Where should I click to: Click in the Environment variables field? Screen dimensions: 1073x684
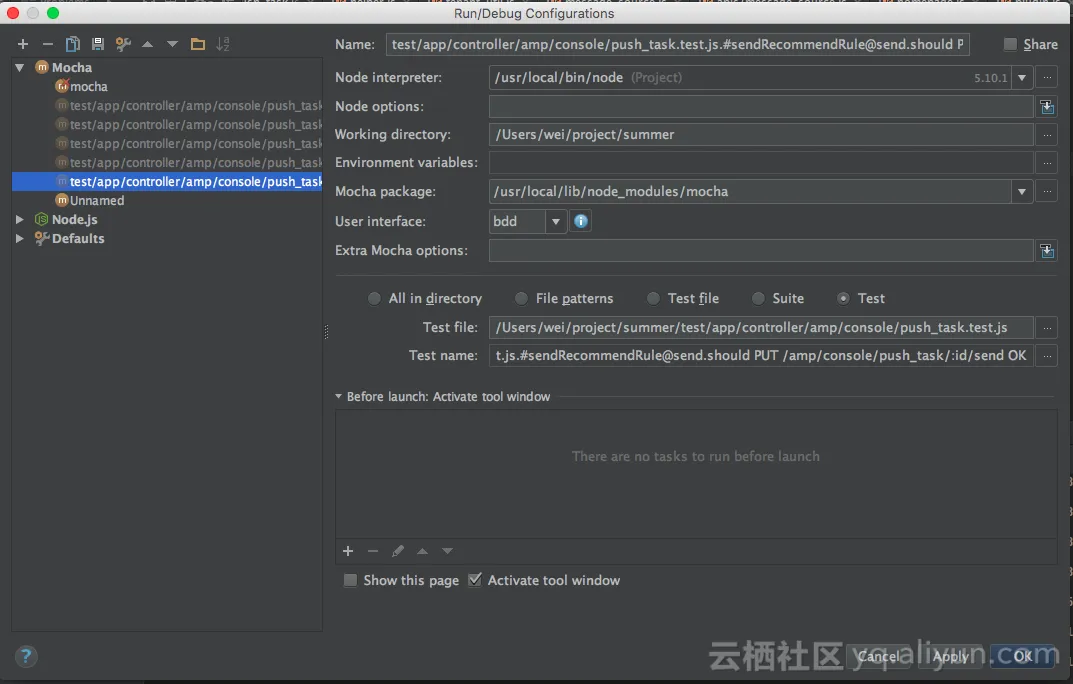760,163
